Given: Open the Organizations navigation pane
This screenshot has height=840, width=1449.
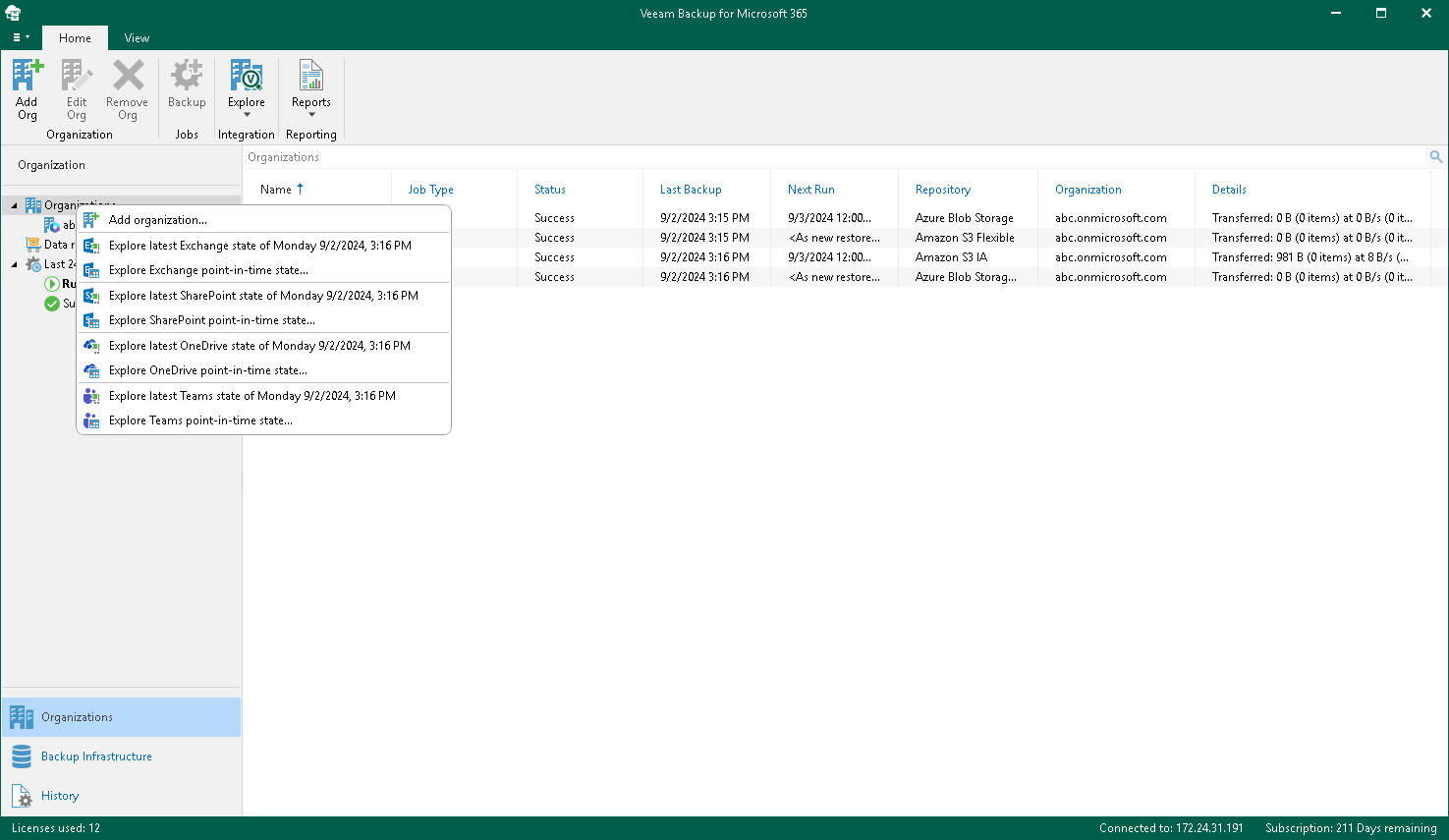Looking at the screenshot, I should click(x=121, y=717).
